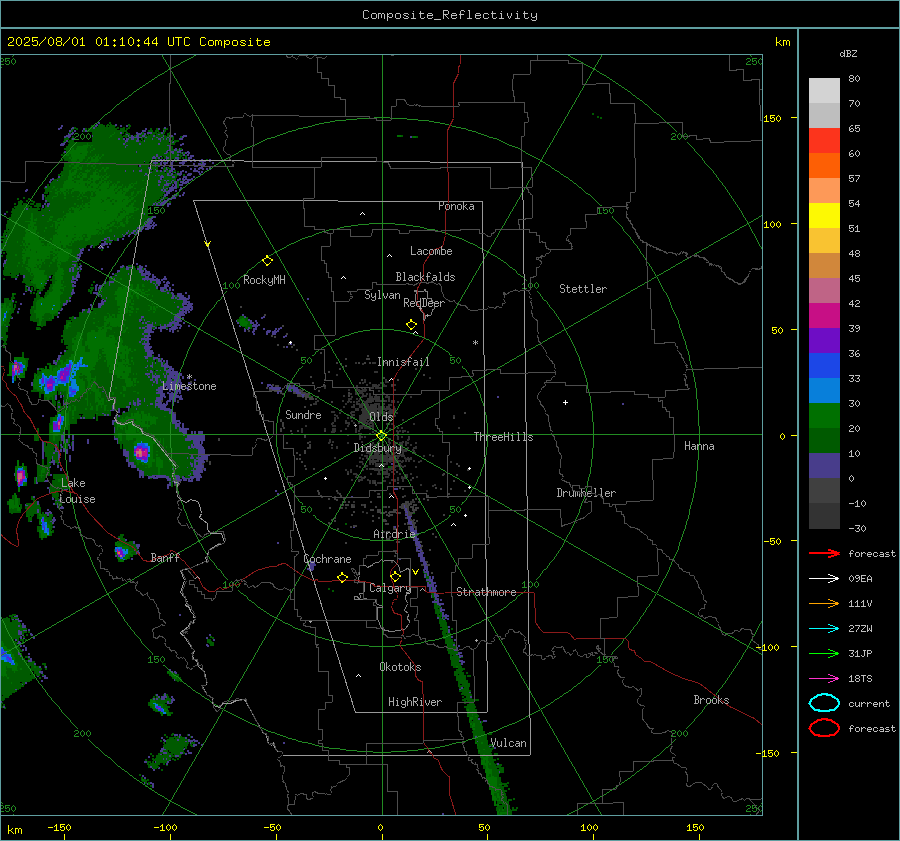The image size is (900, 841).
Task: Click the red forecast ellipse symbol
Action: coord(824,728)
